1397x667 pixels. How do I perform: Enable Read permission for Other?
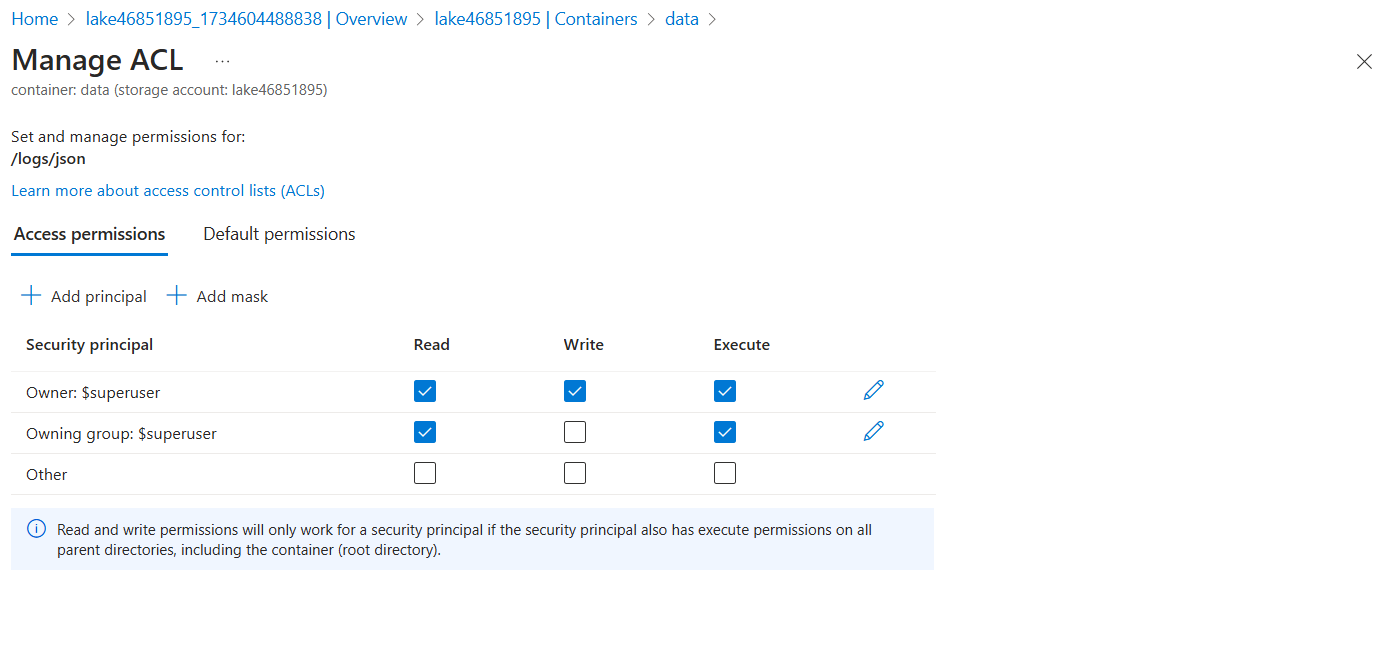click(x=425, y=473)
